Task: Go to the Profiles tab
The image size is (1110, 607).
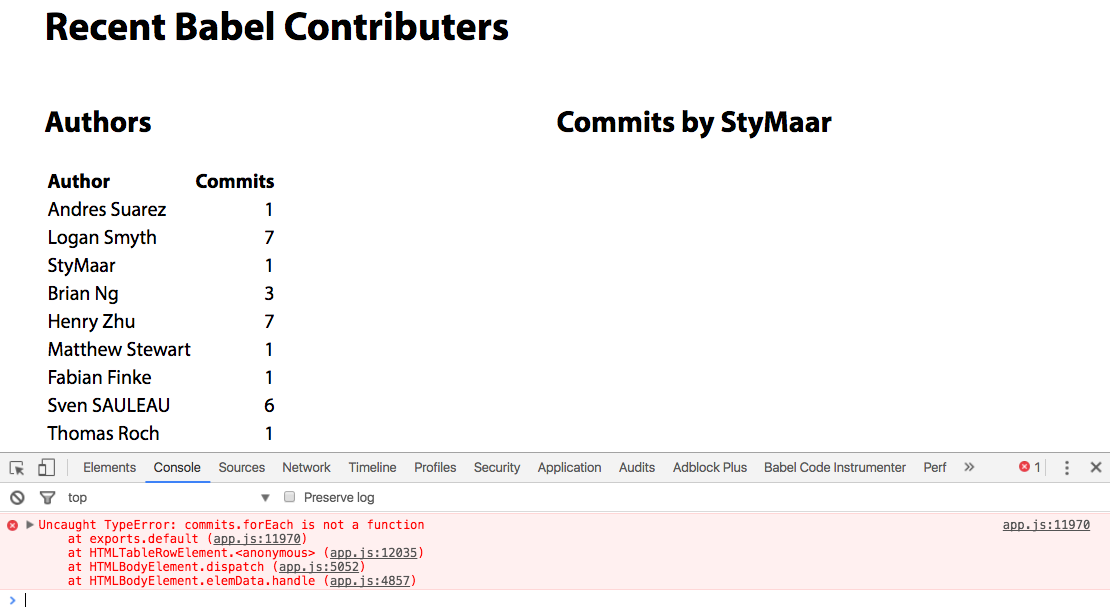Action: (x=435, y=467)
